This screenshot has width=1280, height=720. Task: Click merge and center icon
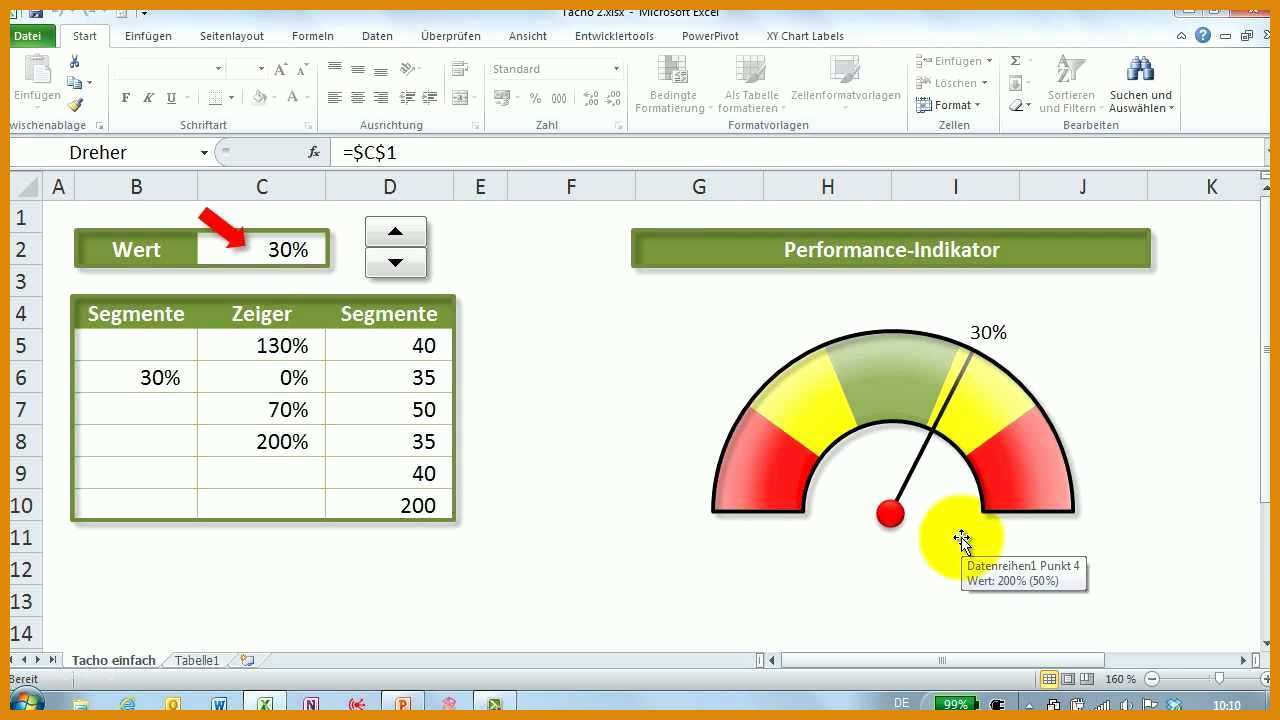460,98
